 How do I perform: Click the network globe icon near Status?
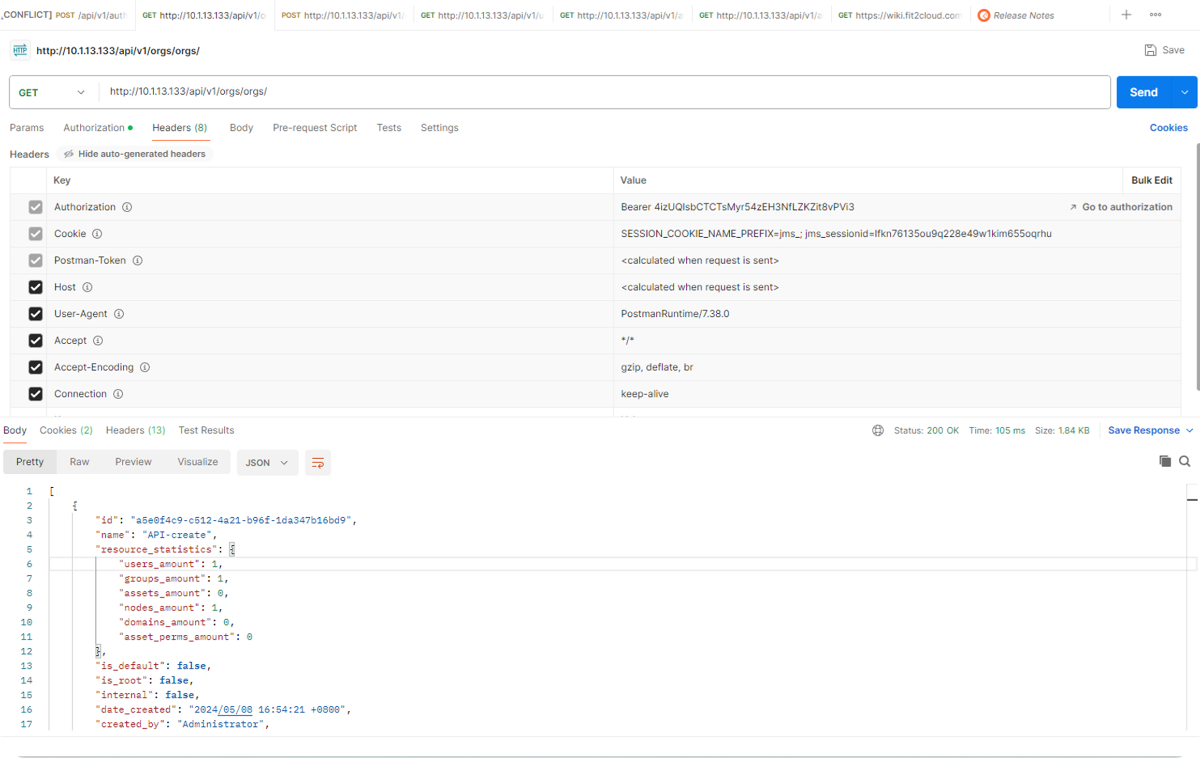coord(878,431)
